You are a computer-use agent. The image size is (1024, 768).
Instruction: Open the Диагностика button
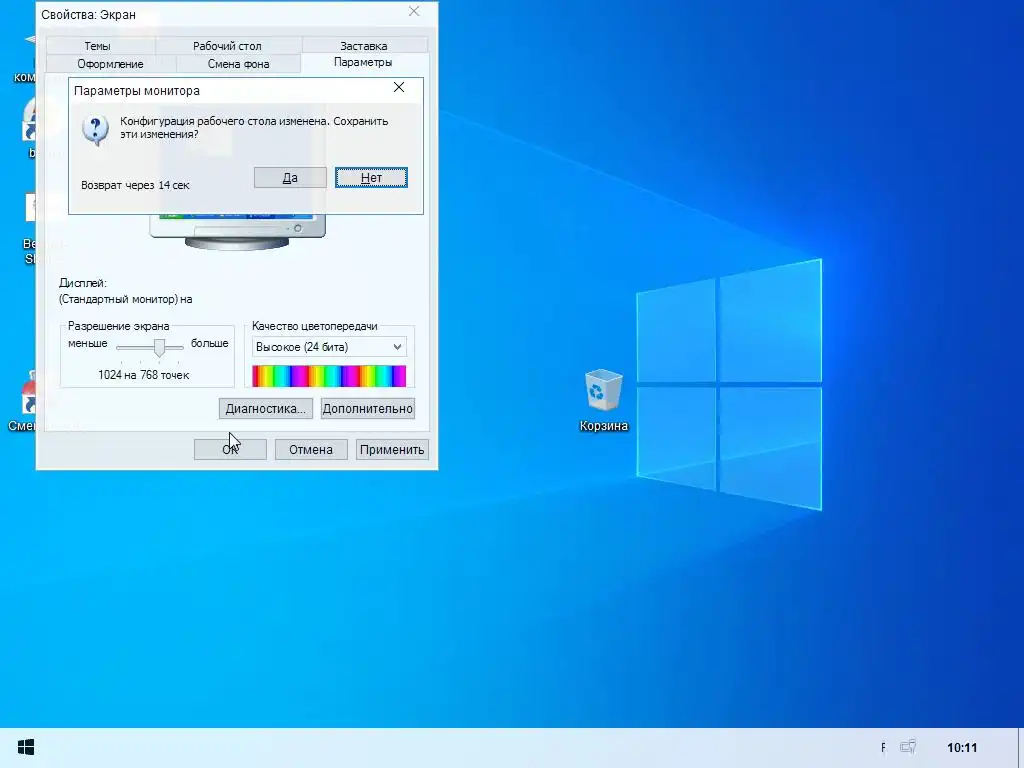coord(266,409)
